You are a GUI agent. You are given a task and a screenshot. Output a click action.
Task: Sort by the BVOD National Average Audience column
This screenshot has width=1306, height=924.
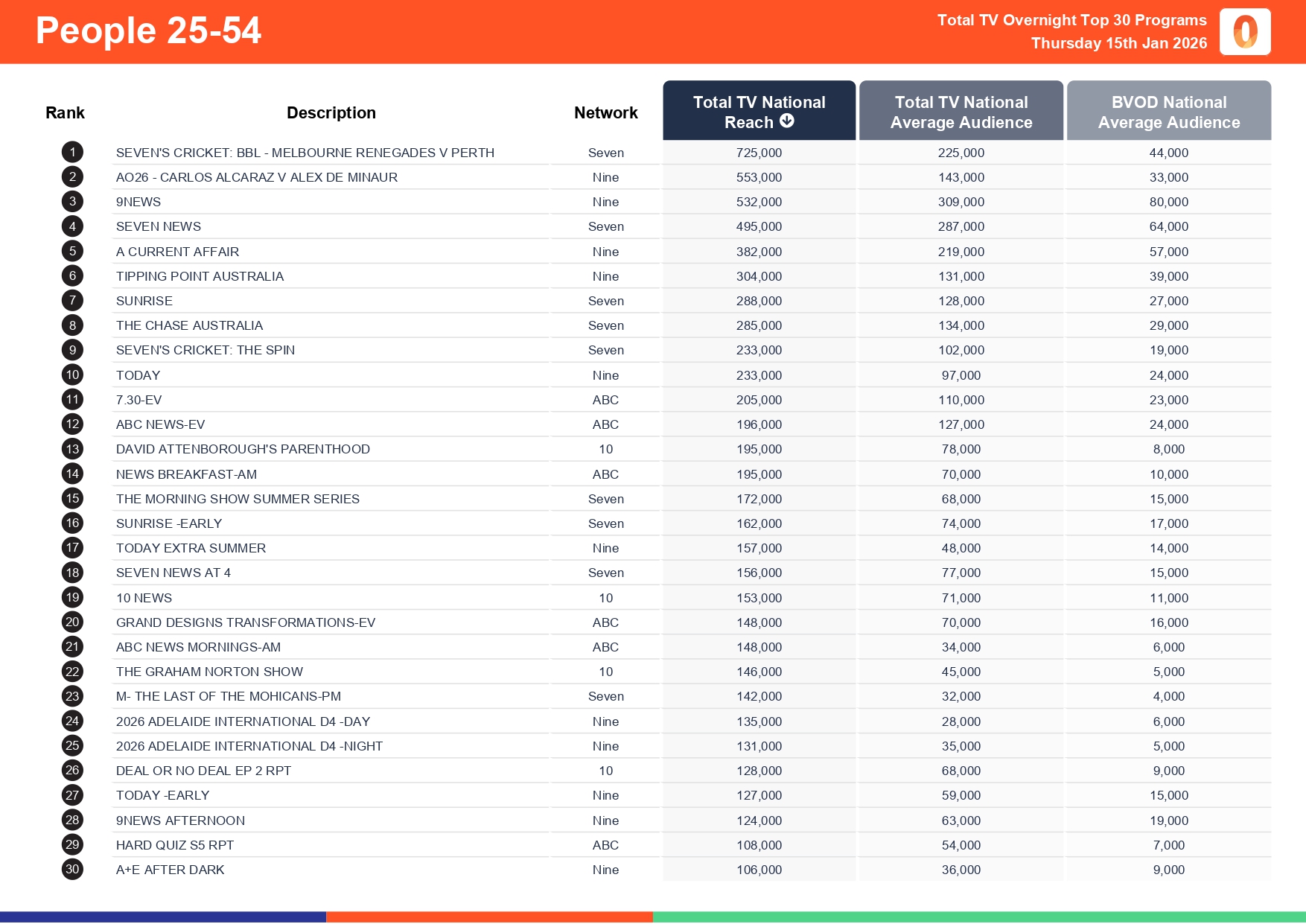pyautogui.click(x=1169, y=110)
